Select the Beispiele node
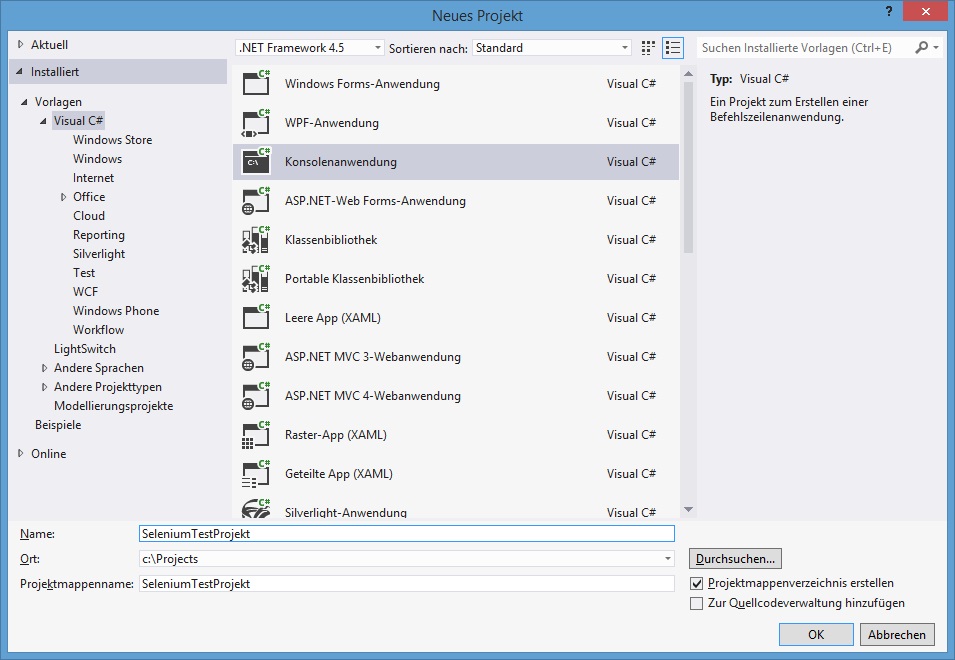 (x=58, y=425)
